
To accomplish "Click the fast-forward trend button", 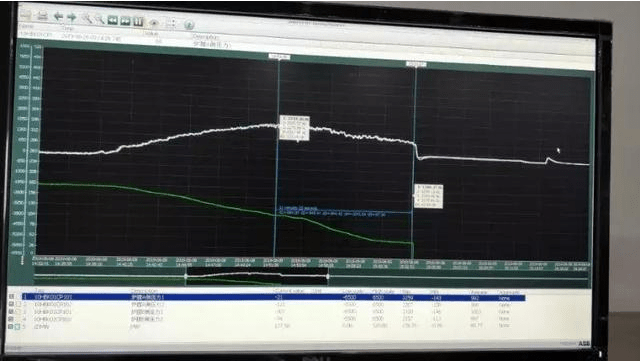I will pos(125,20).
